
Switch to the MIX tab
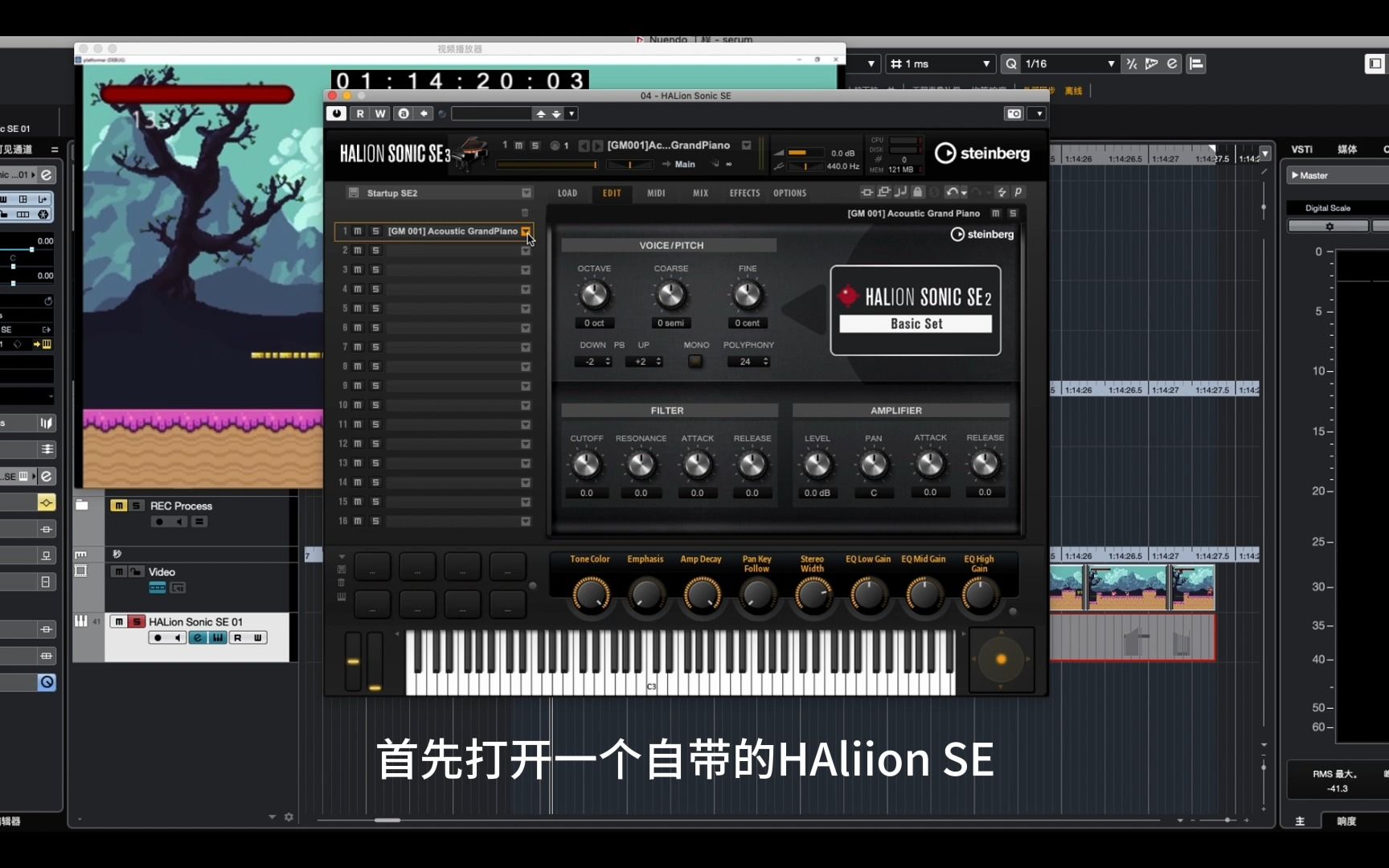point(700,193)
